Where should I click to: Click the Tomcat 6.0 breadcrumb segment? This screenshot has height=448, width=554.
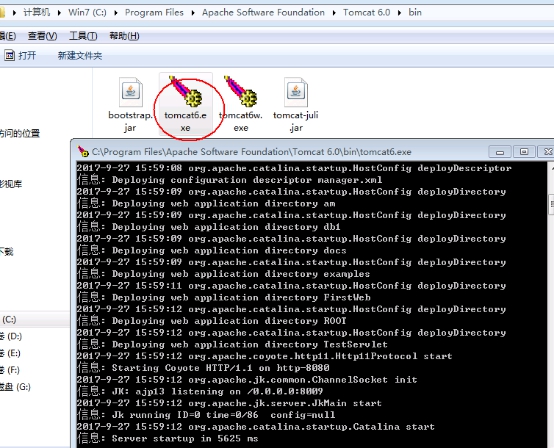[x=366, y=12]
